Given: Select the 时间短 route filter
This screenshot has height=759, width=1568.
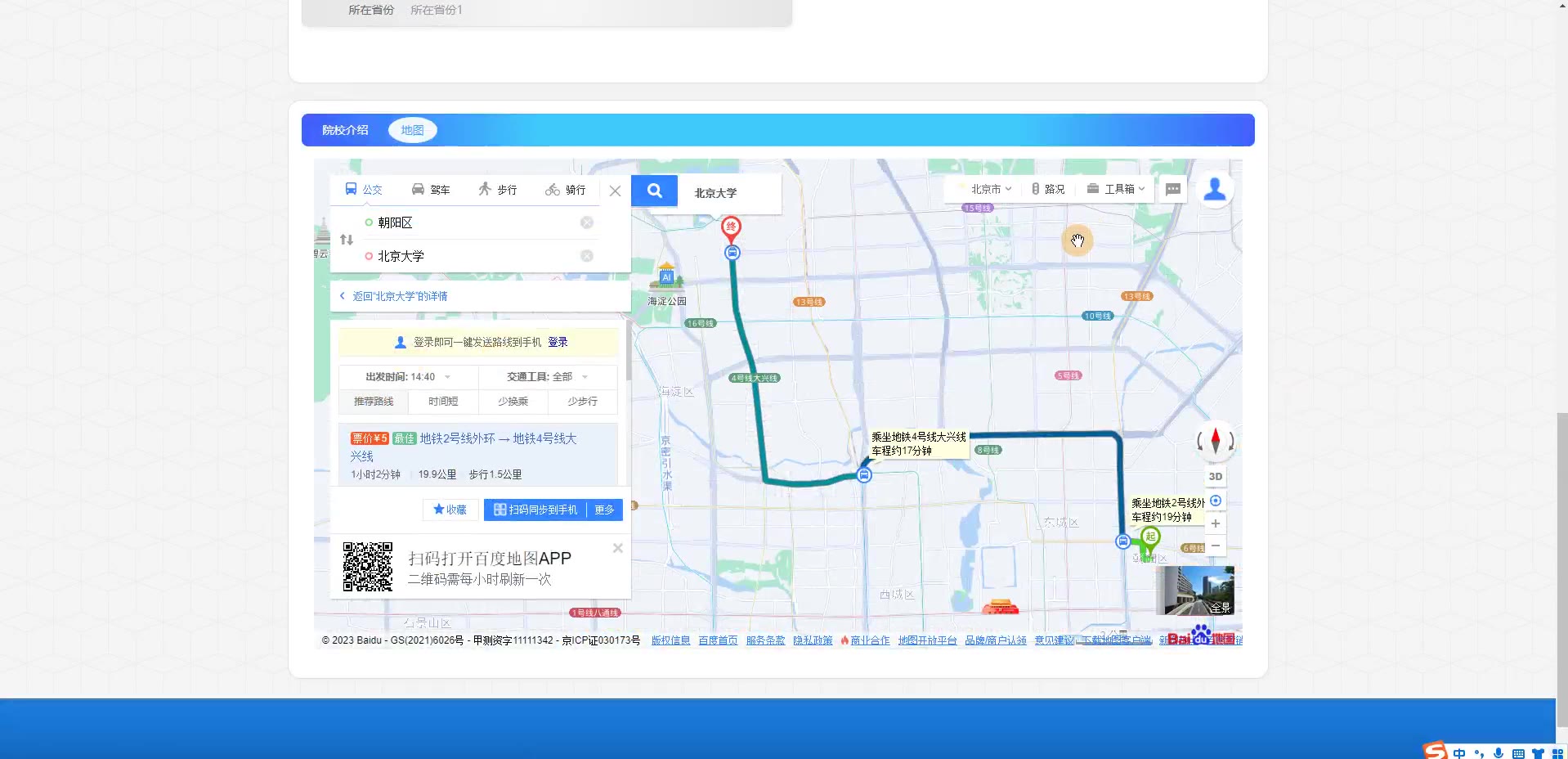Looking at the screenshot, I should point(443,402).
